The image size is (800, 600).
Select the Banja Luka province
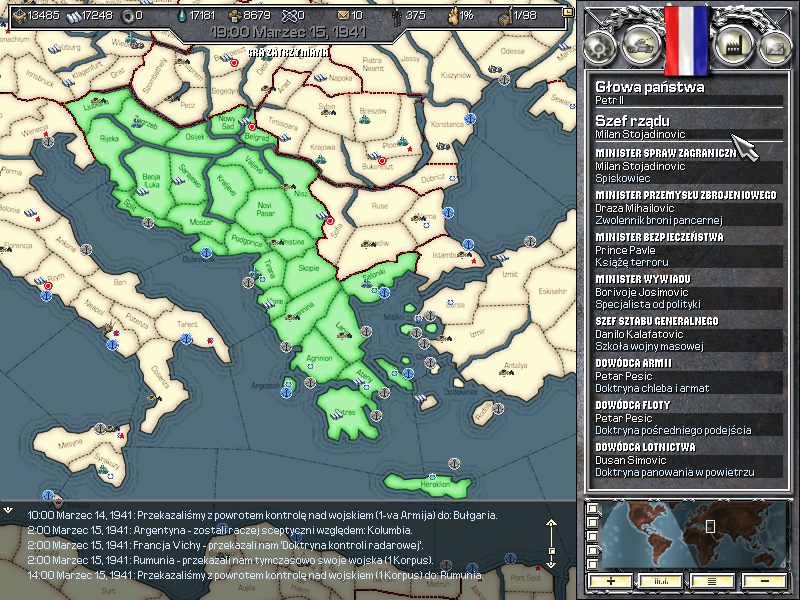pos(151,180)
